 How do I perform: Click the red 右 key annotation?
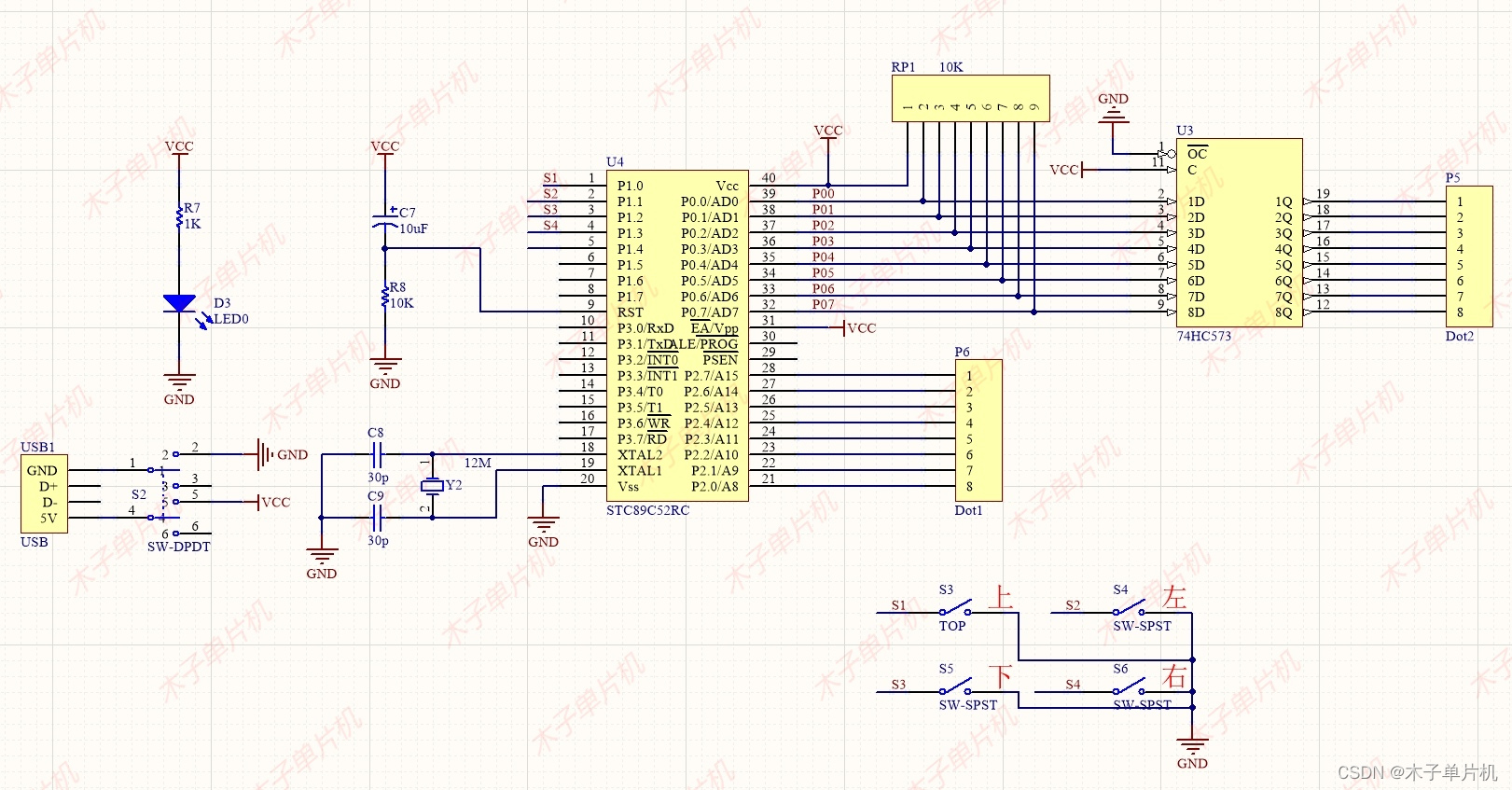coord(1175,676)
